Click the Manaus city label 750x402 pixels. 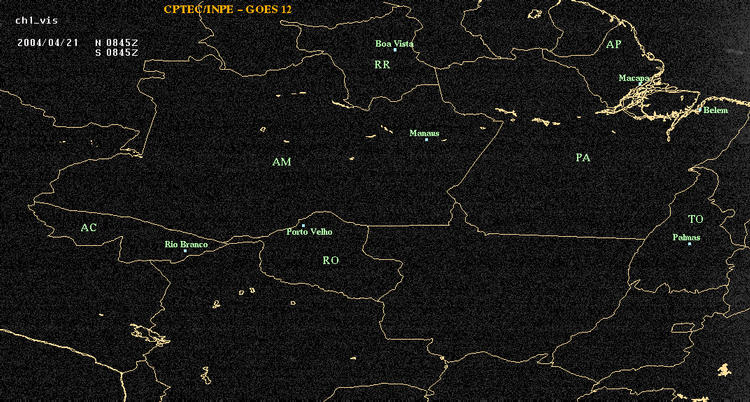coord(424,134)
